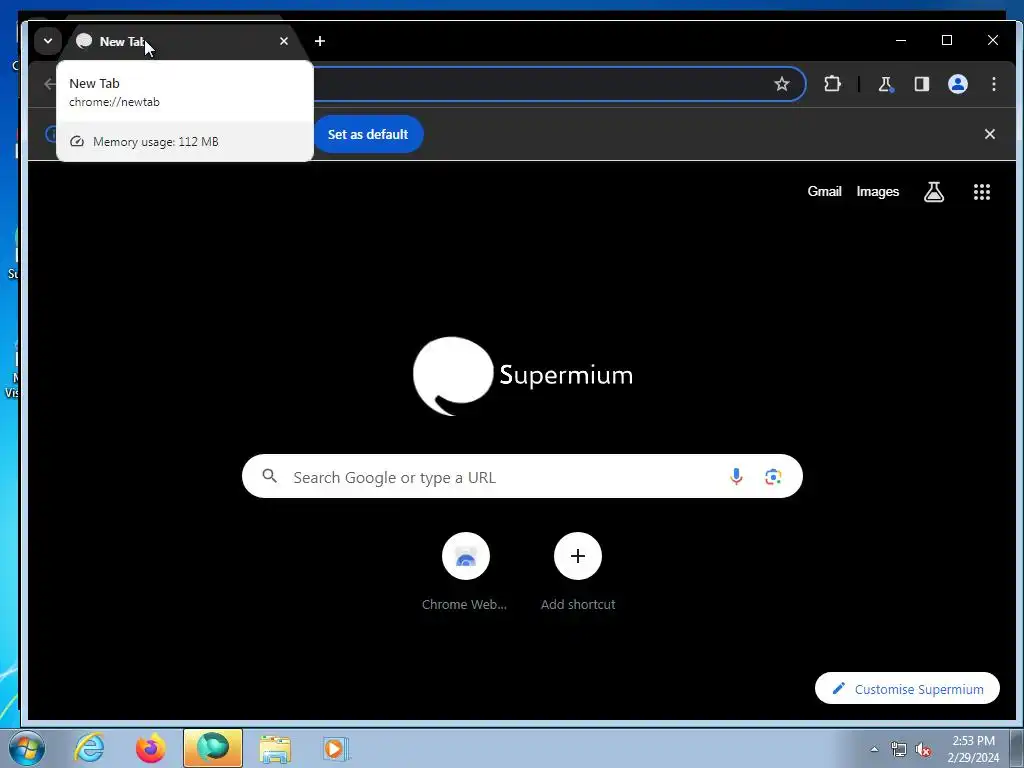Dismiss the default browser infobar
The width and height of the screenshot is (1024, 768).
click(x=989, y=134)
